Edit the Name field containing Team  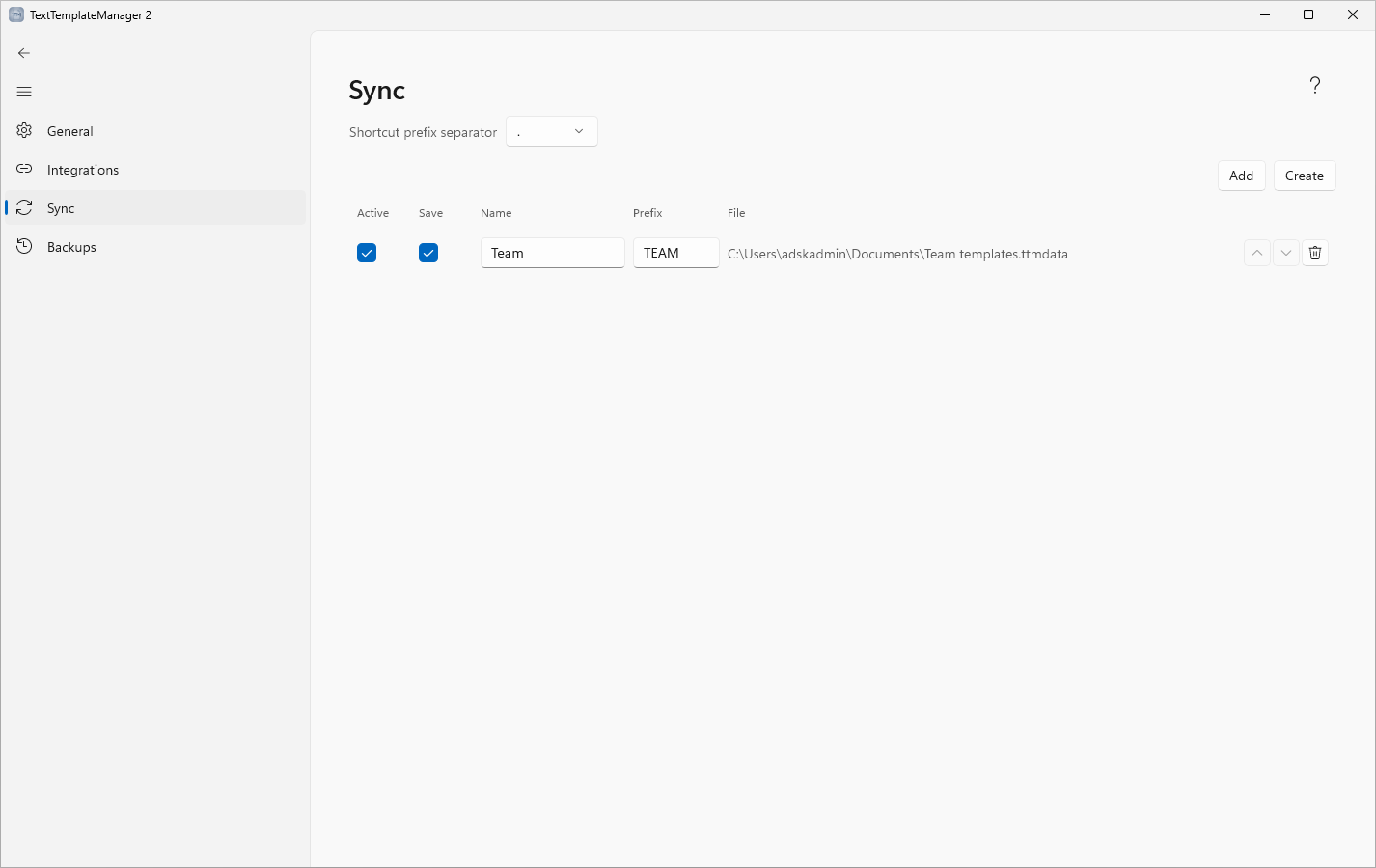point(553,253)
